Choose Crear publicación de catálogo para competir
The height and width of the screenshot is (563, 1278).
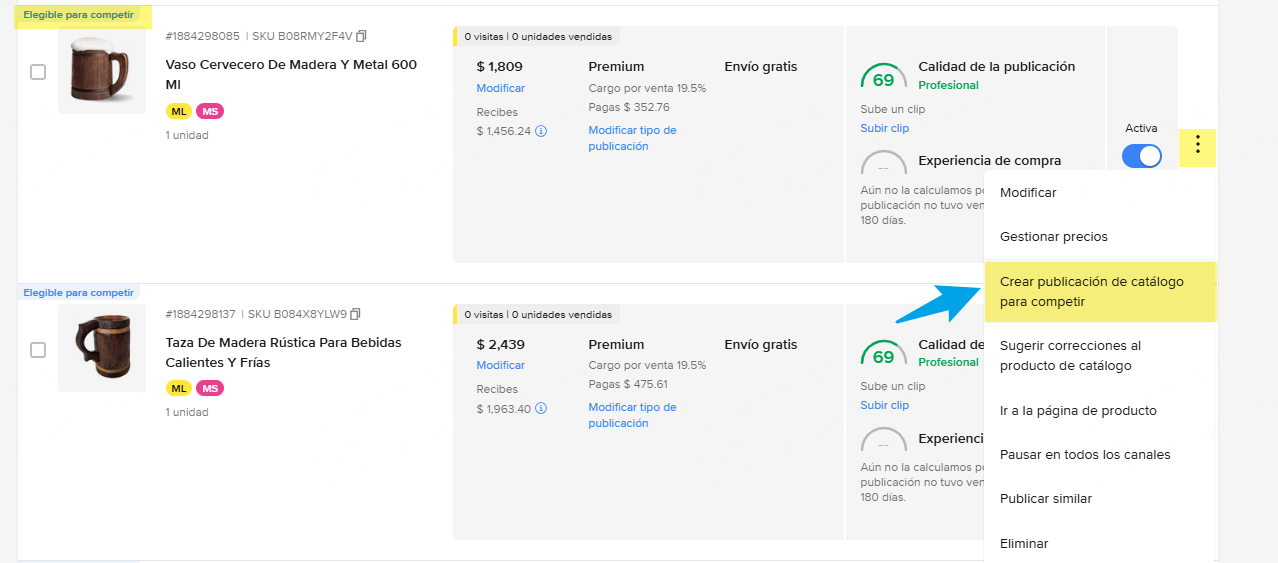point(1099,291)
